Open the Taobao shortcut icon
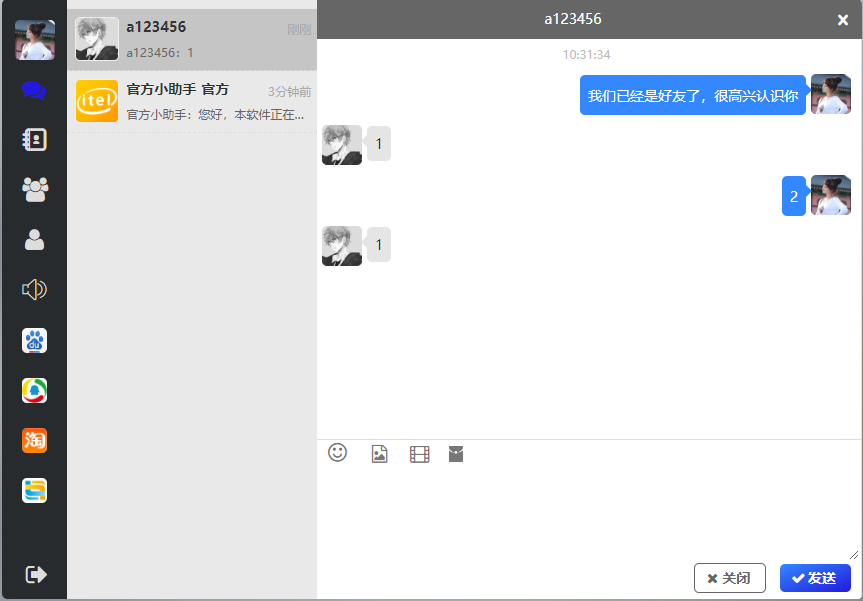The width and height of the screenshot is (863, 601). (34, 440)
